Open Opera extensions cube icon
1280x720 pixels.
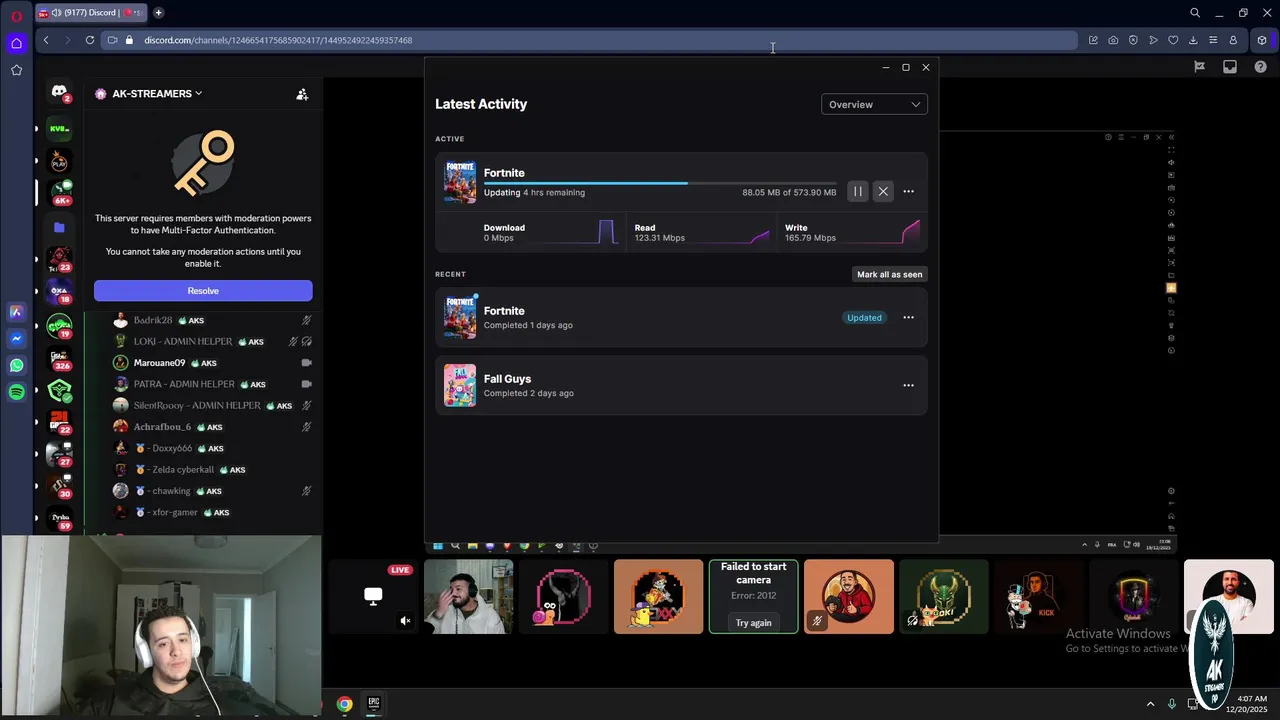[x=1262, y=40]
